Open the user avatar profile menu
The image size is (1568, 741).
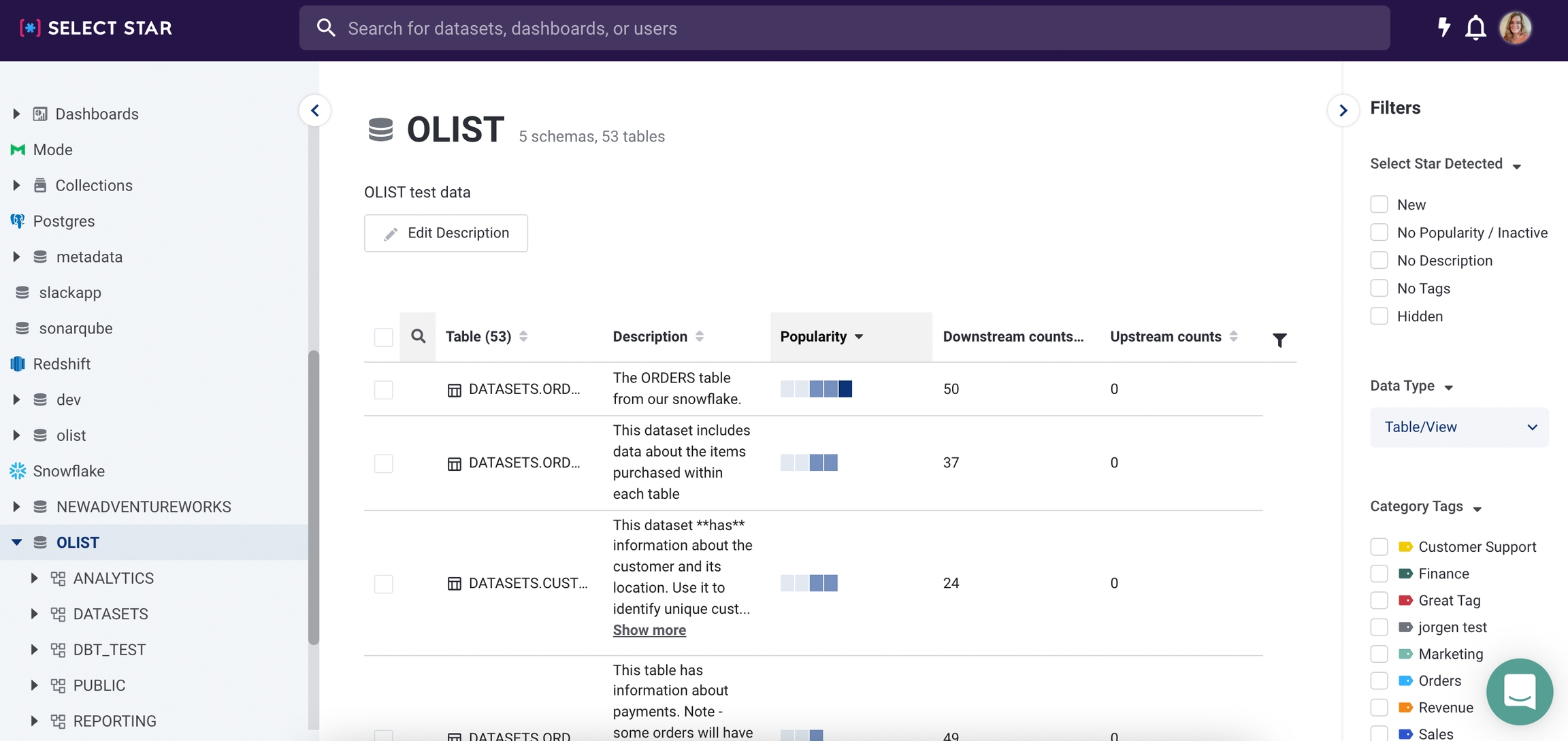1515,28
